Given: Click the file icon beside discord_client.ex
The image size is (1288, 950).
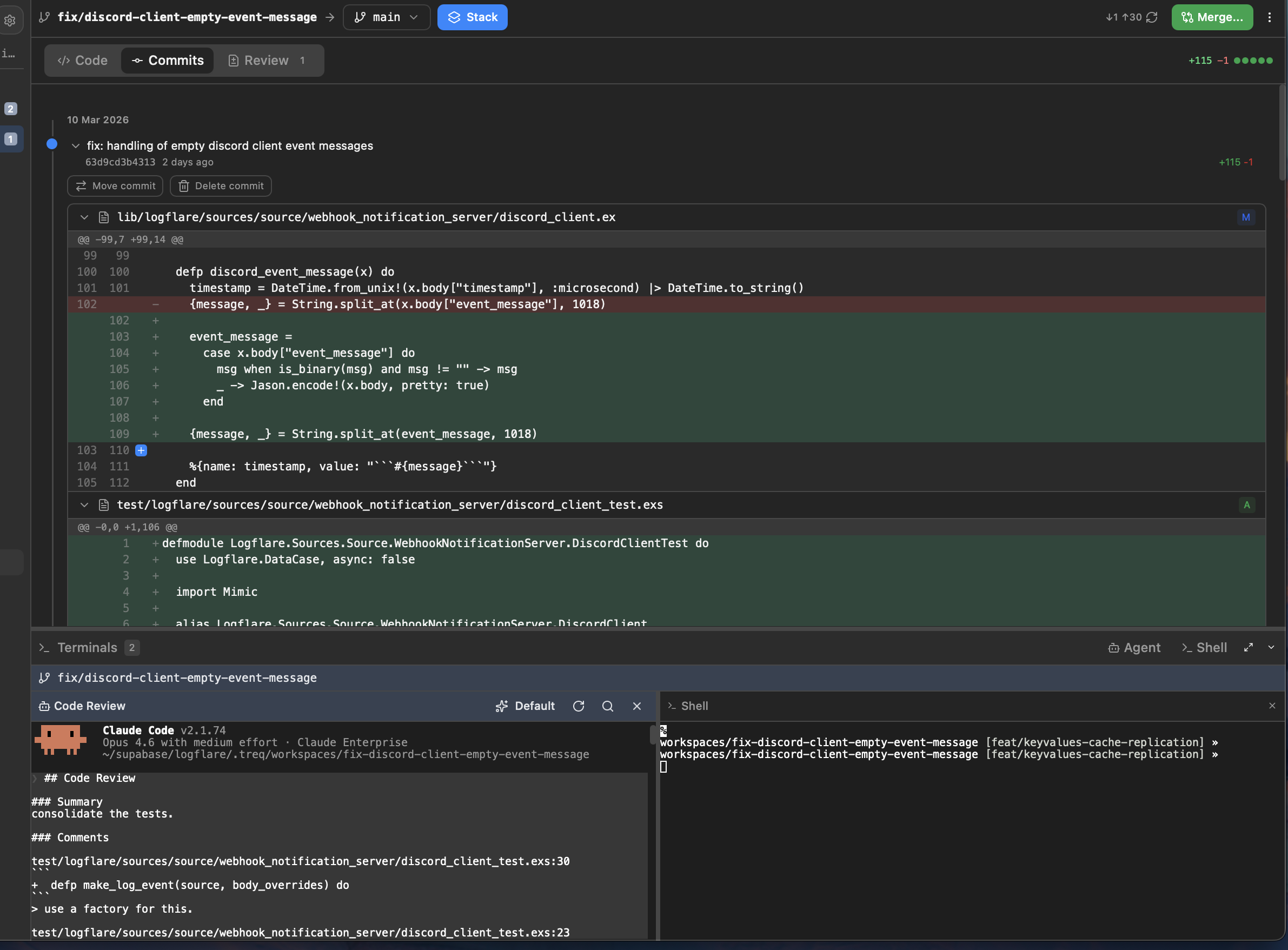Looking at the screenshot, I should pos(104,217).
